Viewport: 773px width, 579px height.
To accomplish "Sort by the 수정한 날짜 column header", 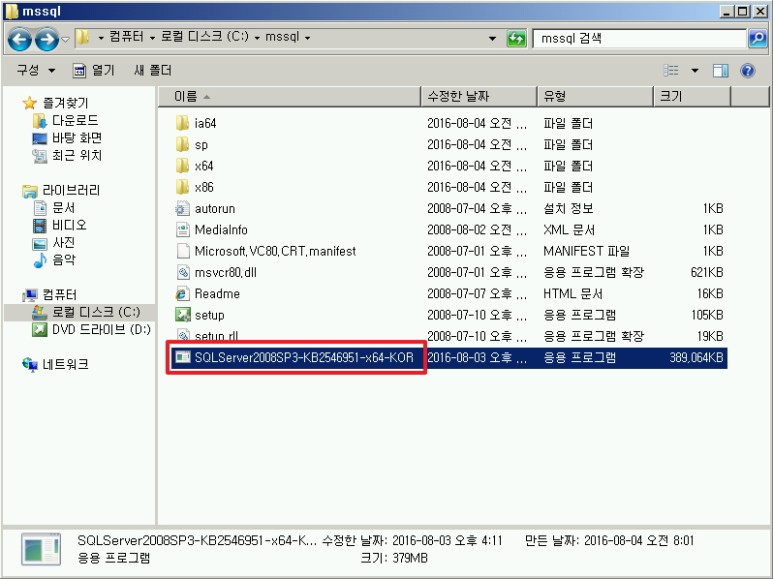I will (479, 96).
